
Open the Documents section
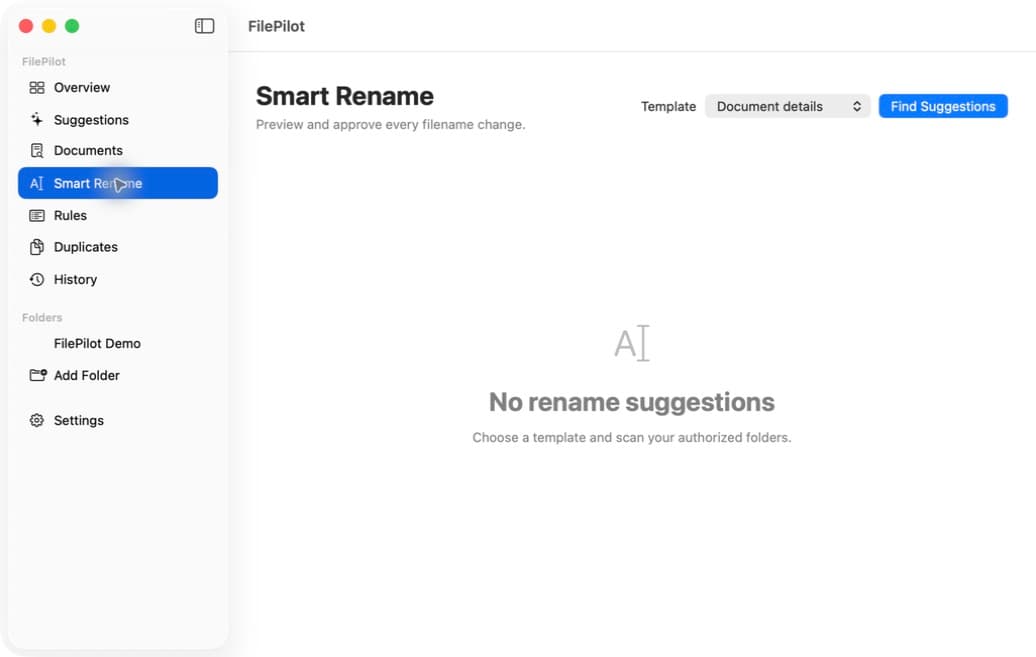(118, 151)
